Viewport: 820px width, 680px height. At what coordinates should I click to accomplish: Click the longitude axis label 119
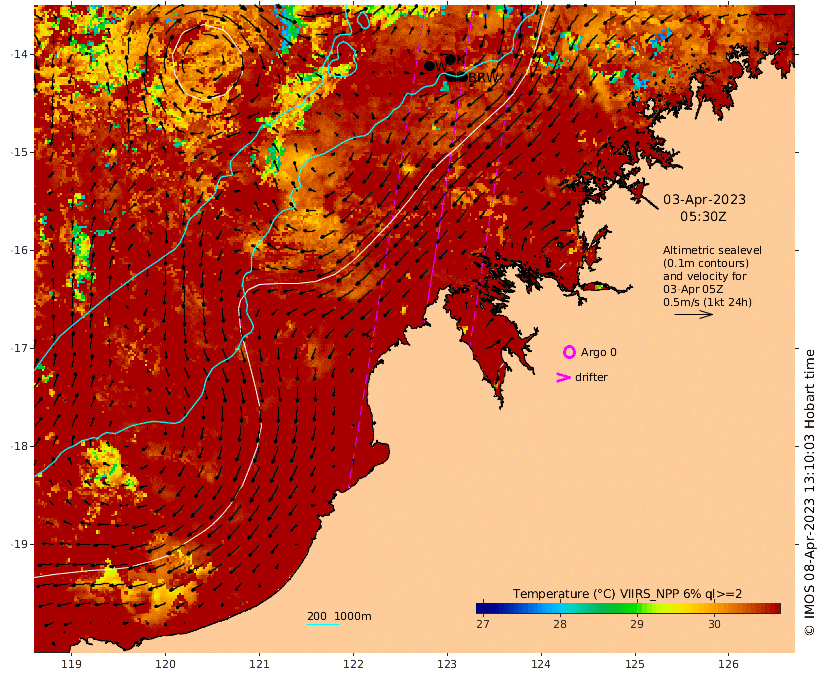click(x=72, y=664)
